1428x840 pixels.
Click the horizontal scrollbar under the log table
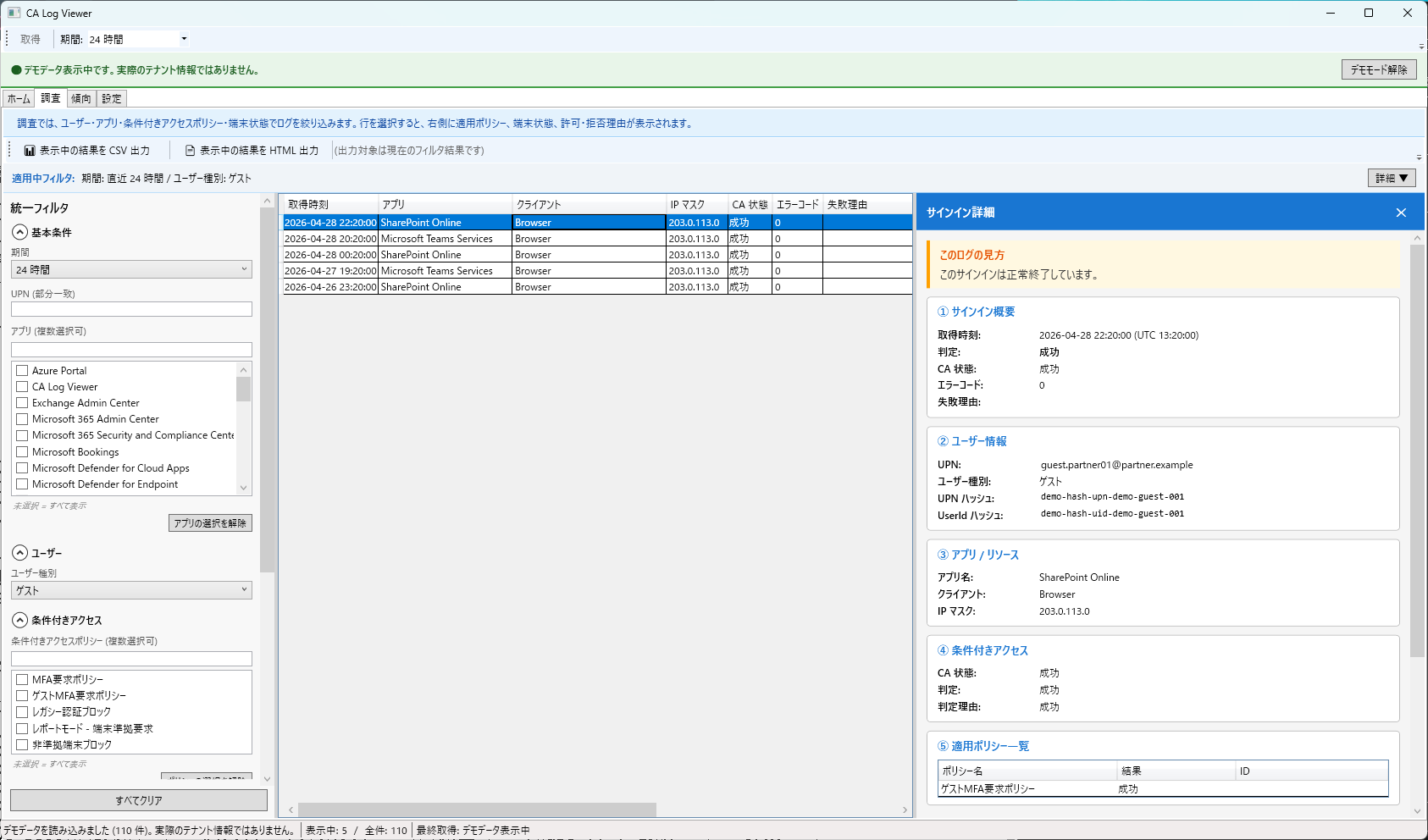pos(477,810)
